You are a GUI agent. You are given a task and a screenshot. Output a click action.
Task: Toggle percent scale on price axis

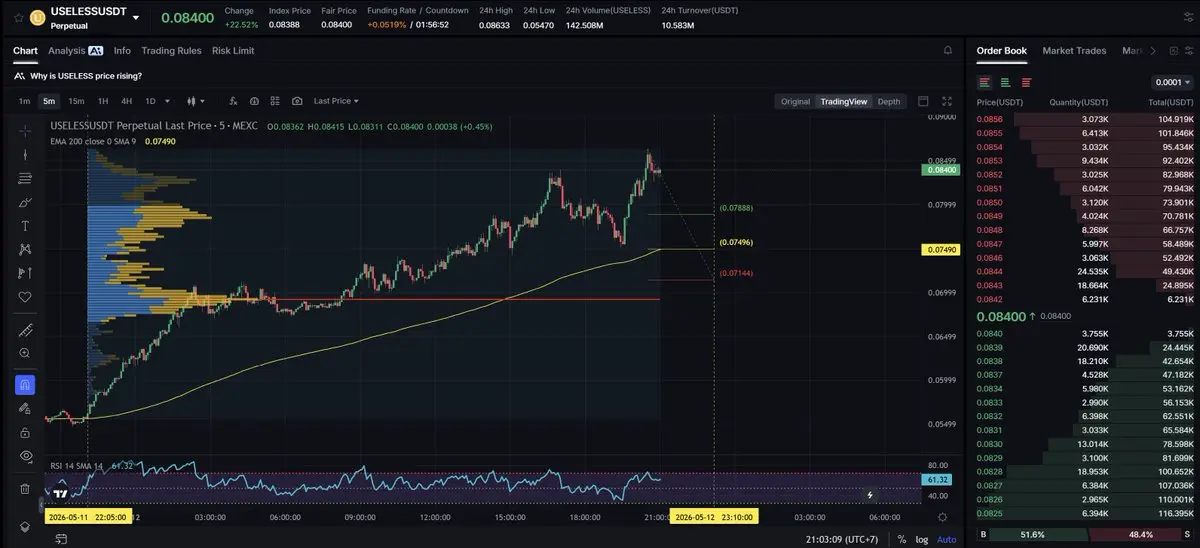coord(902,539)
